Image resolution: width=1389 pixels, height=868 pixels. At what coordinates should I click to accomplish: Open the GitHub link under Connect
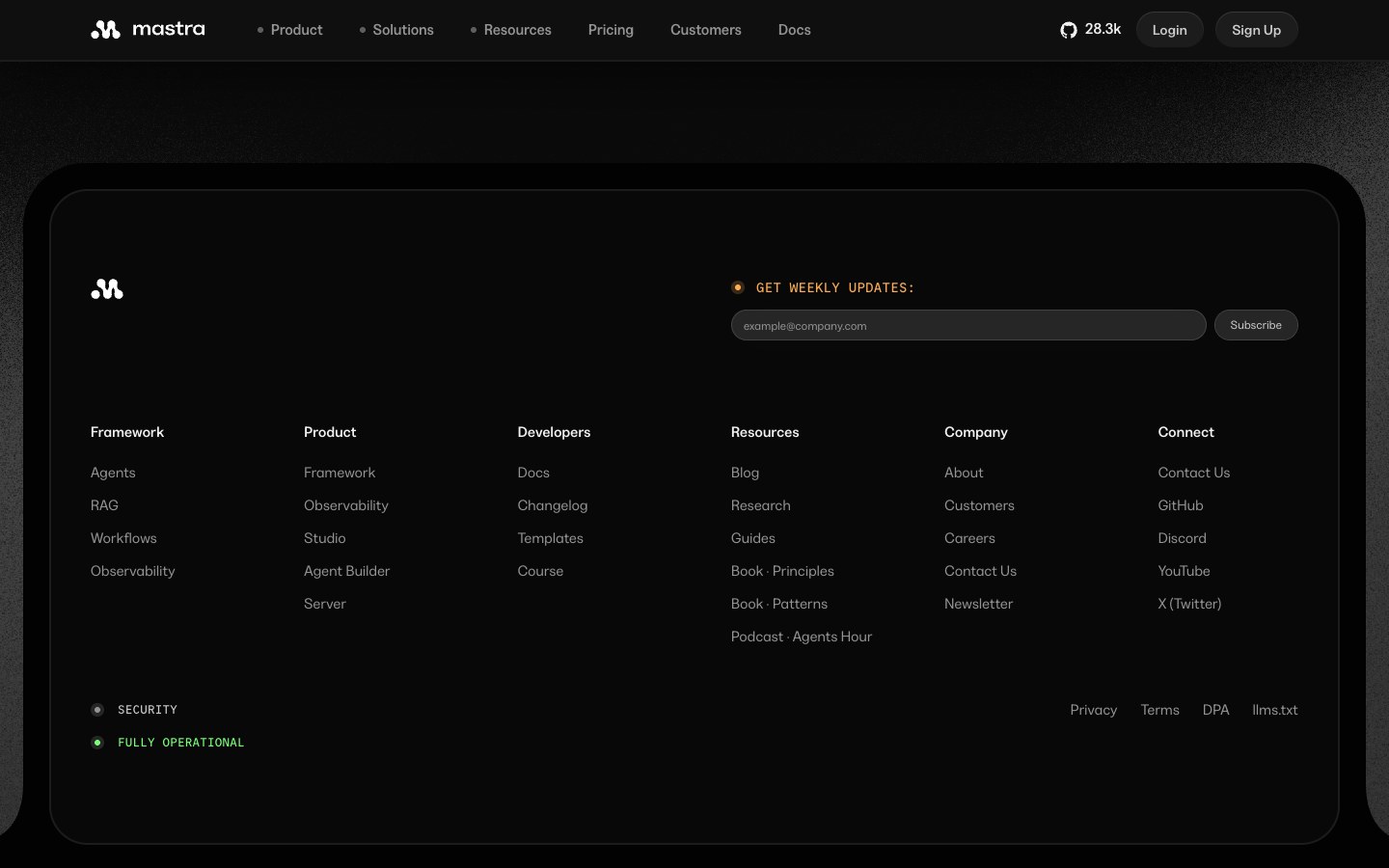pos(1181,505)
